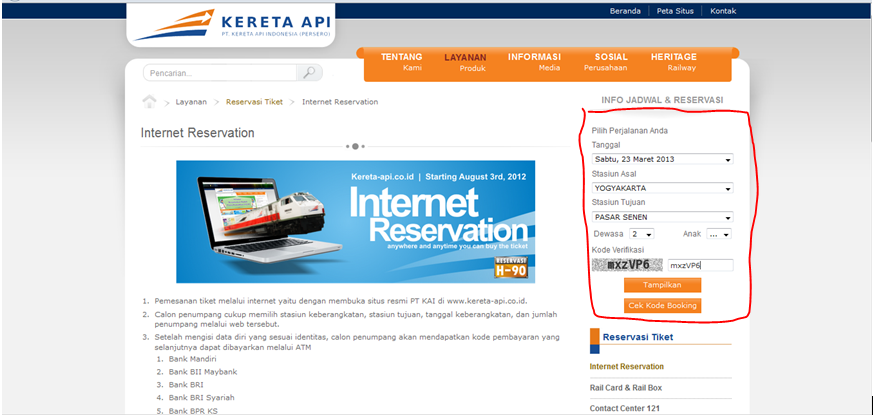This screenshot has width=873, height=415.
Task: Click the mxzVP6 captcha image
Action: tap(627, 265)
